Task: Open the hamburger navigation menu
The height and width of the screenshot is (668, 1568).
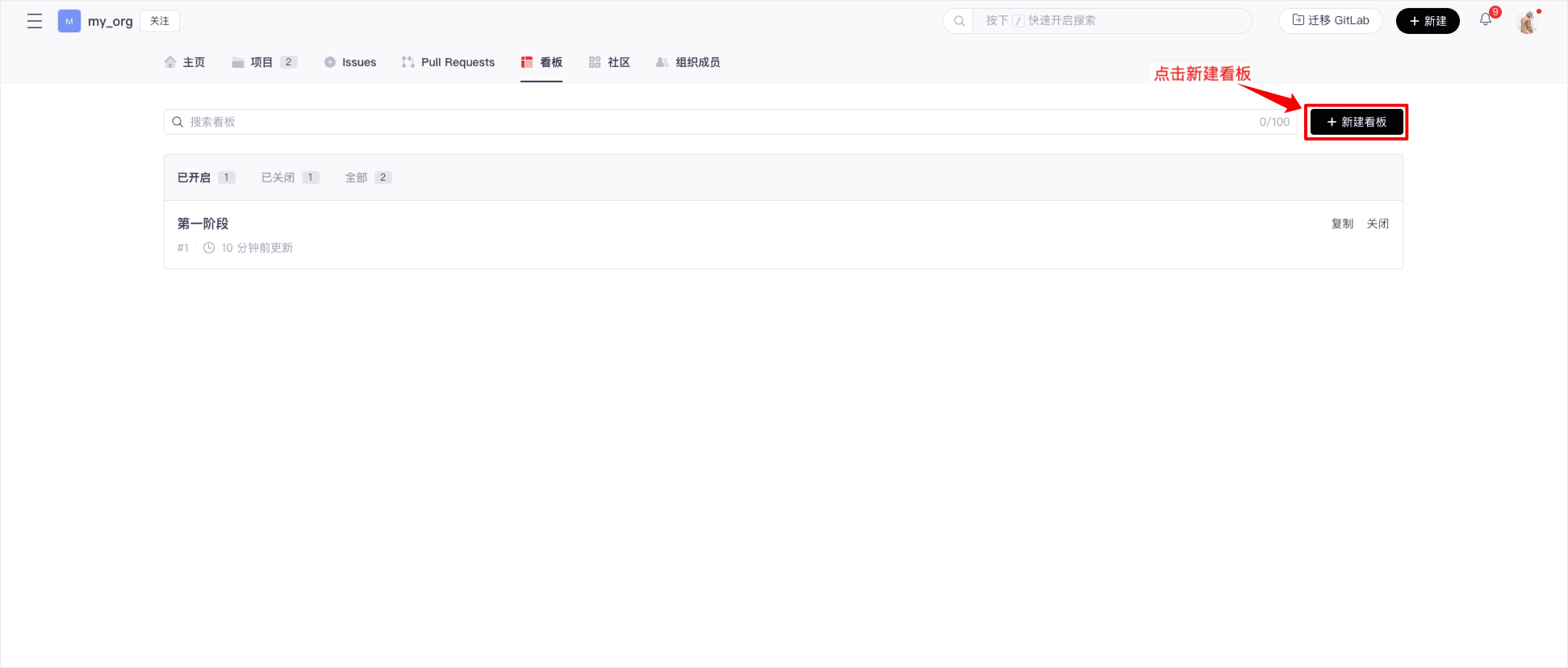Action: 35,21
